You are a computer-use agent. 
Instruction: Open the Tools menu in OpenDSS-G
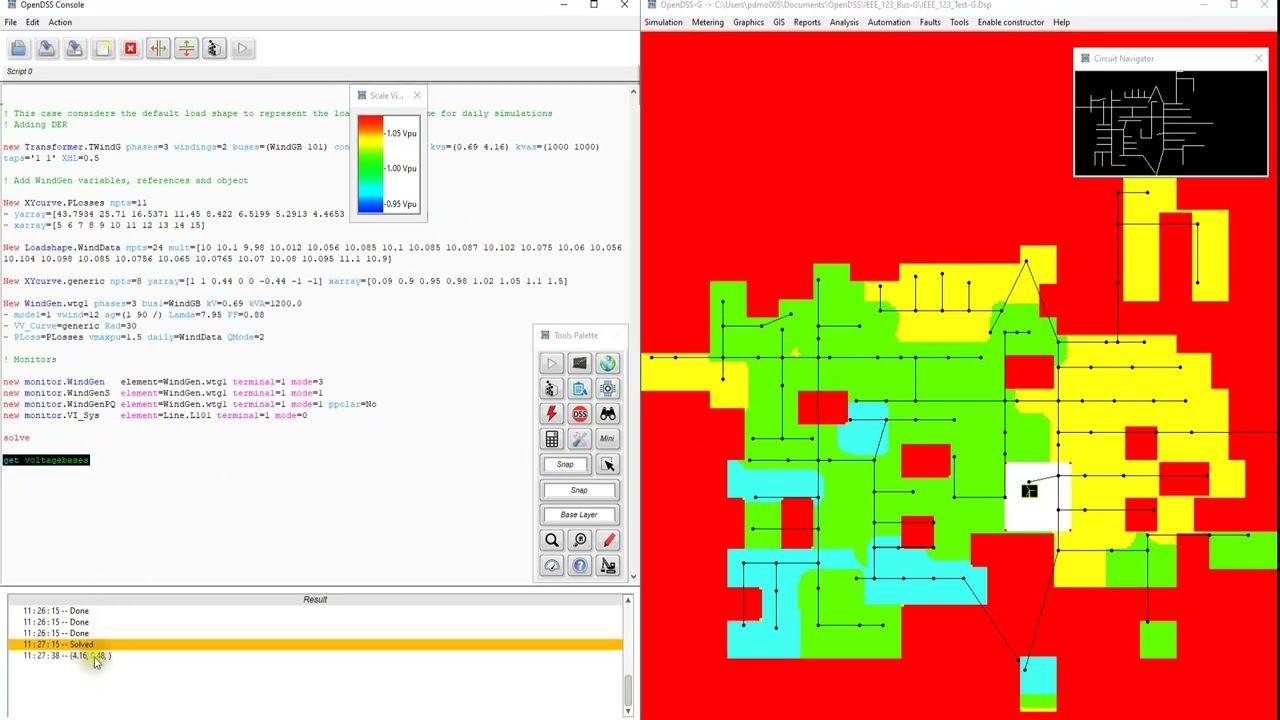pyautogui.click(x=959, y=22)
